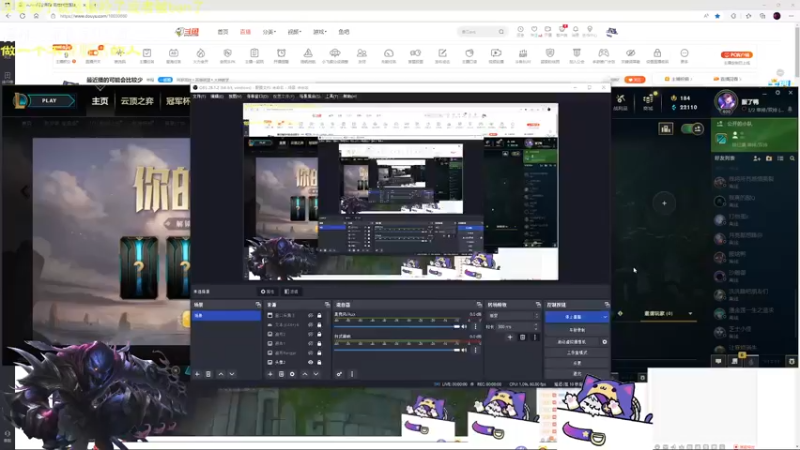
Task: Click Douyu search input field
Action: (478, 32)
